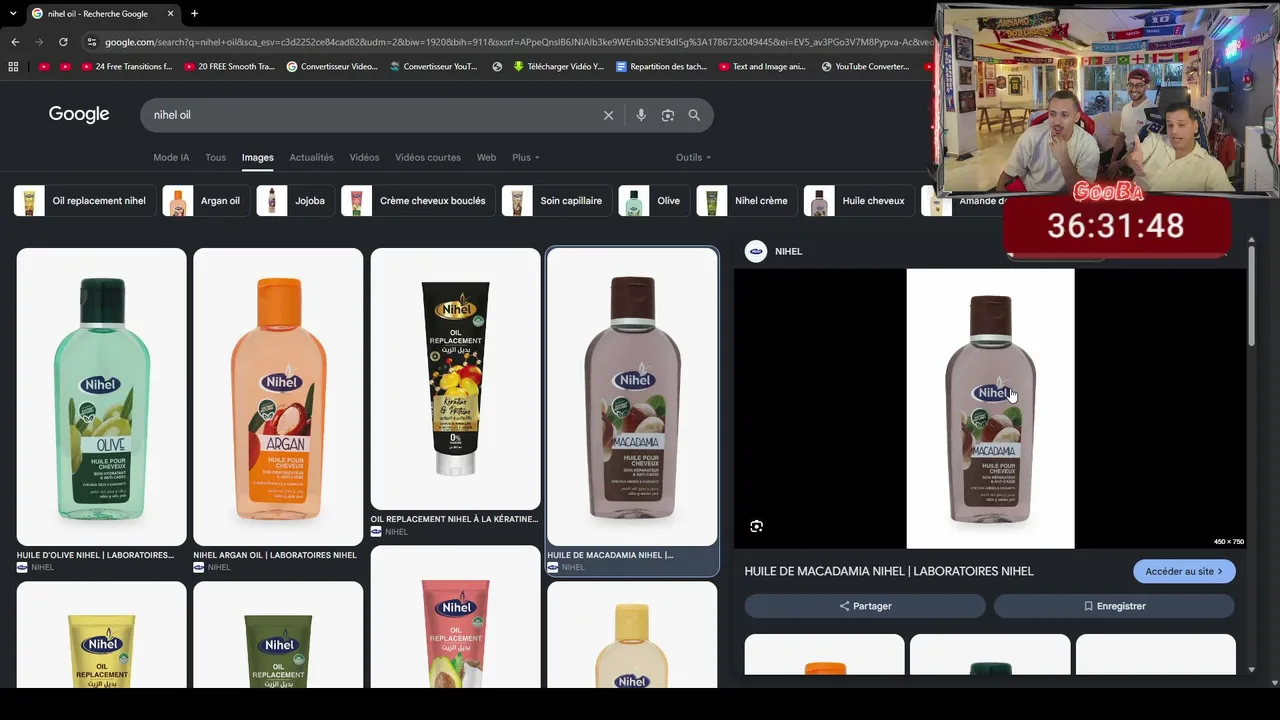
Task: Click the NIHEL source logo in preview panel
Action: (x=756, y=251)
